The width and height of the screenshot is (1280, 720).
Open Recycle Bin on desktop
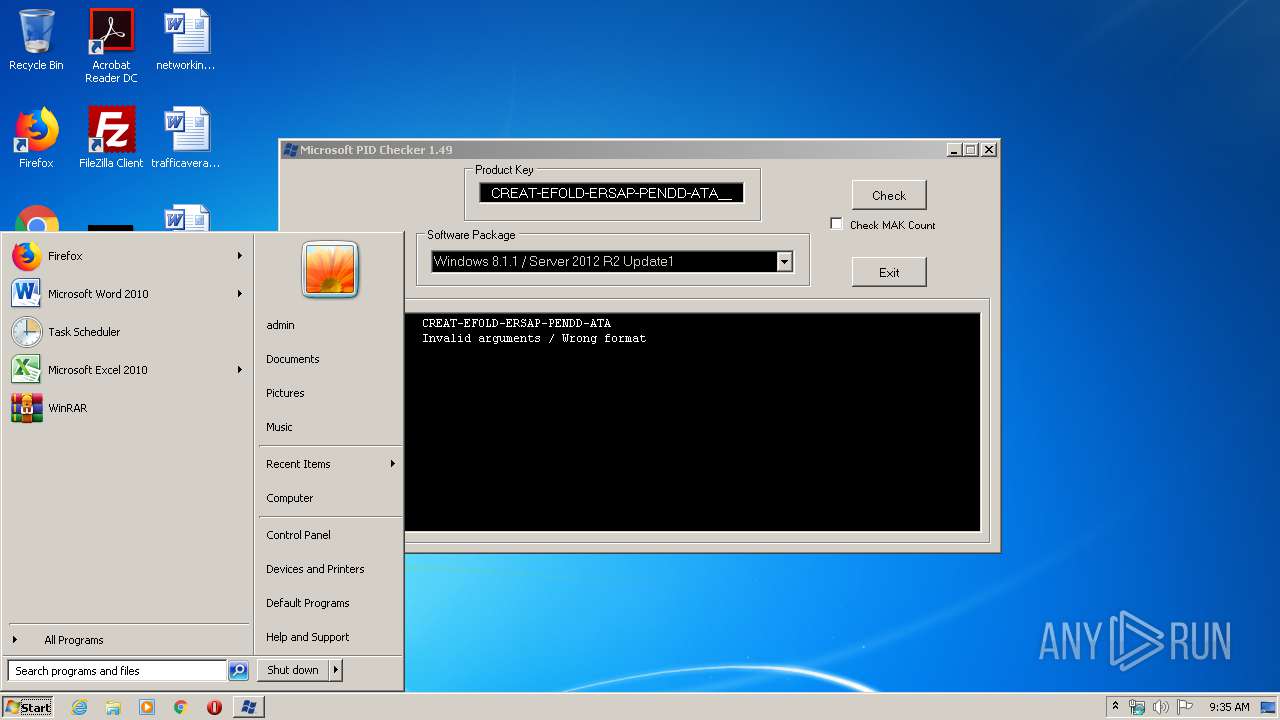point(36,40)
